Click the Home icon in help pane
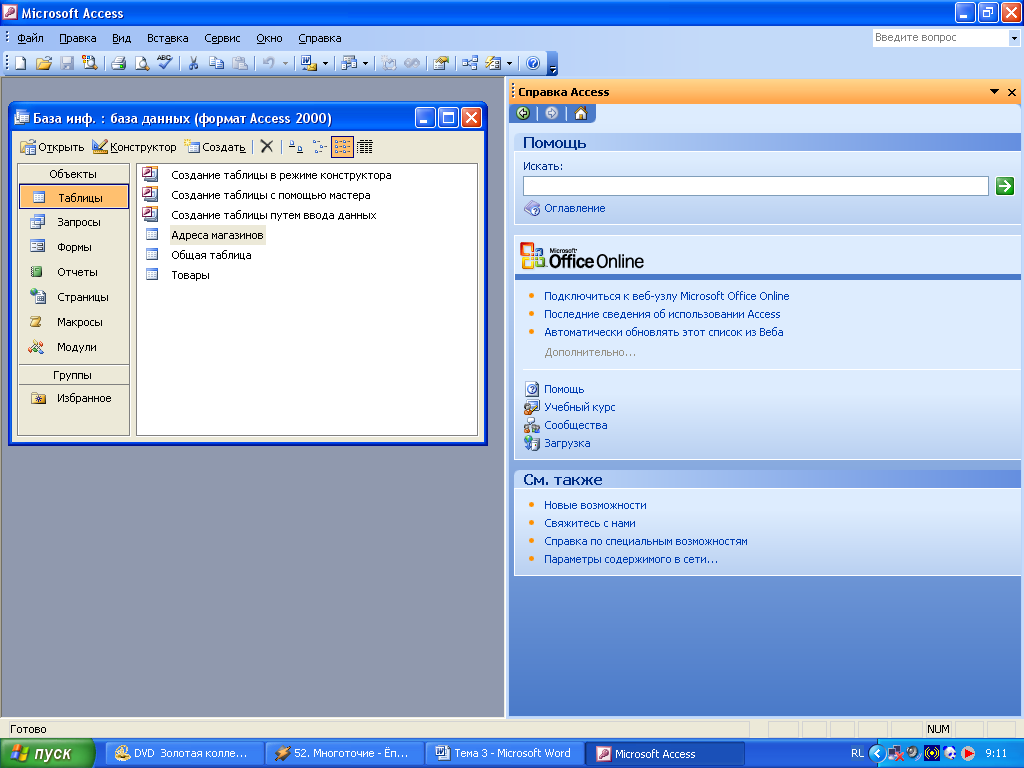This screenshot has height=768, width=1024. click(x=581, y=114)
